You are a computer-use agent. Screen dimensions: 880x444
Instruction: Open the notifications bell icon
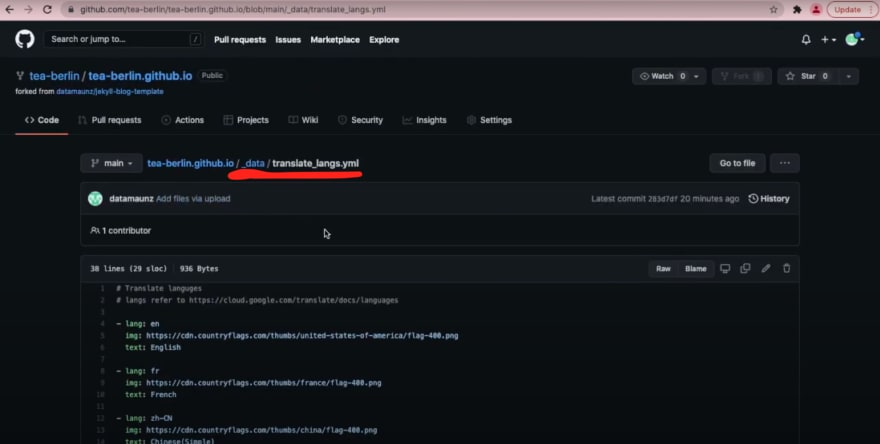tap(806, 40)
